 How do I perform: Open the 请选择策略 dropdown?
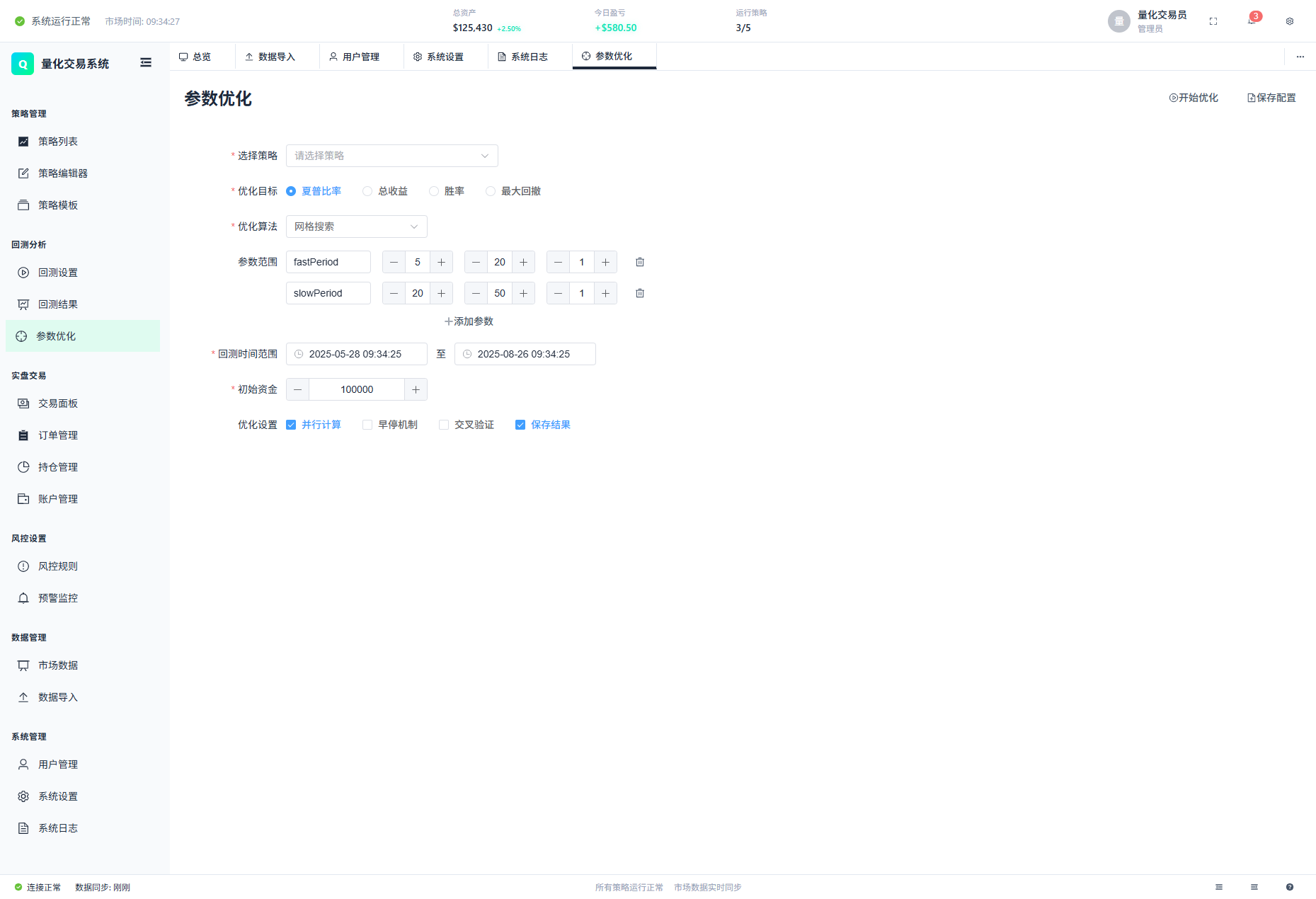392,156
